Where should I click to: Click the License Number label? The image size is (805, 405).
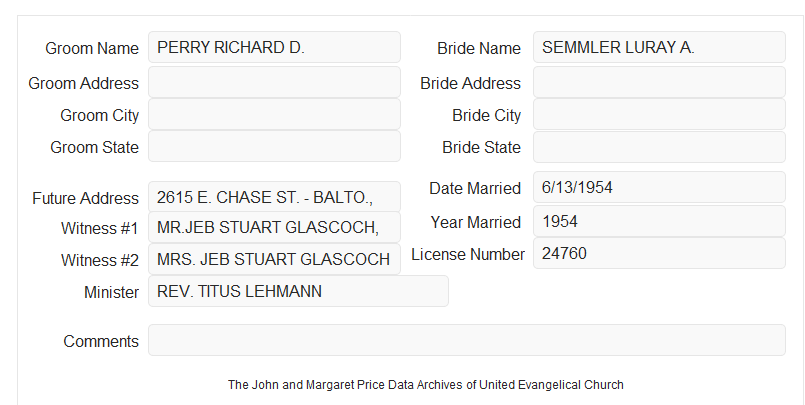click(468, 255)
